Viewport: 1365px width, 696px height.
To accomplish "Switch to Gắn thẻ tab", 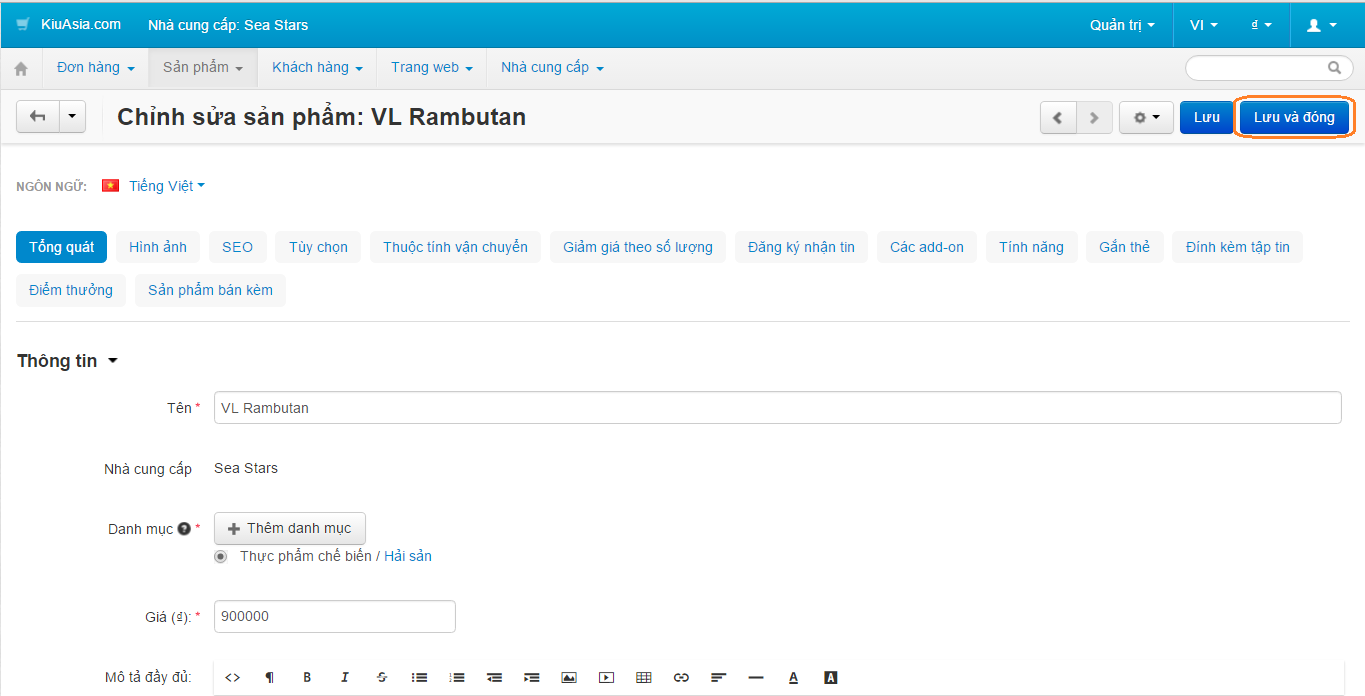I will 1125,247.
